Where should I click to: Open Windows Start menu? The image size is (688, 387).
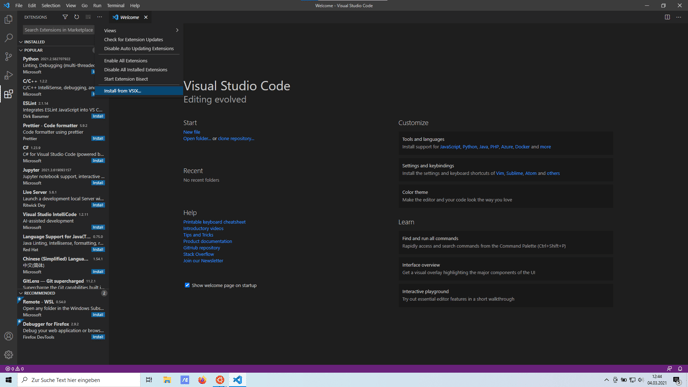coord(8,380)
